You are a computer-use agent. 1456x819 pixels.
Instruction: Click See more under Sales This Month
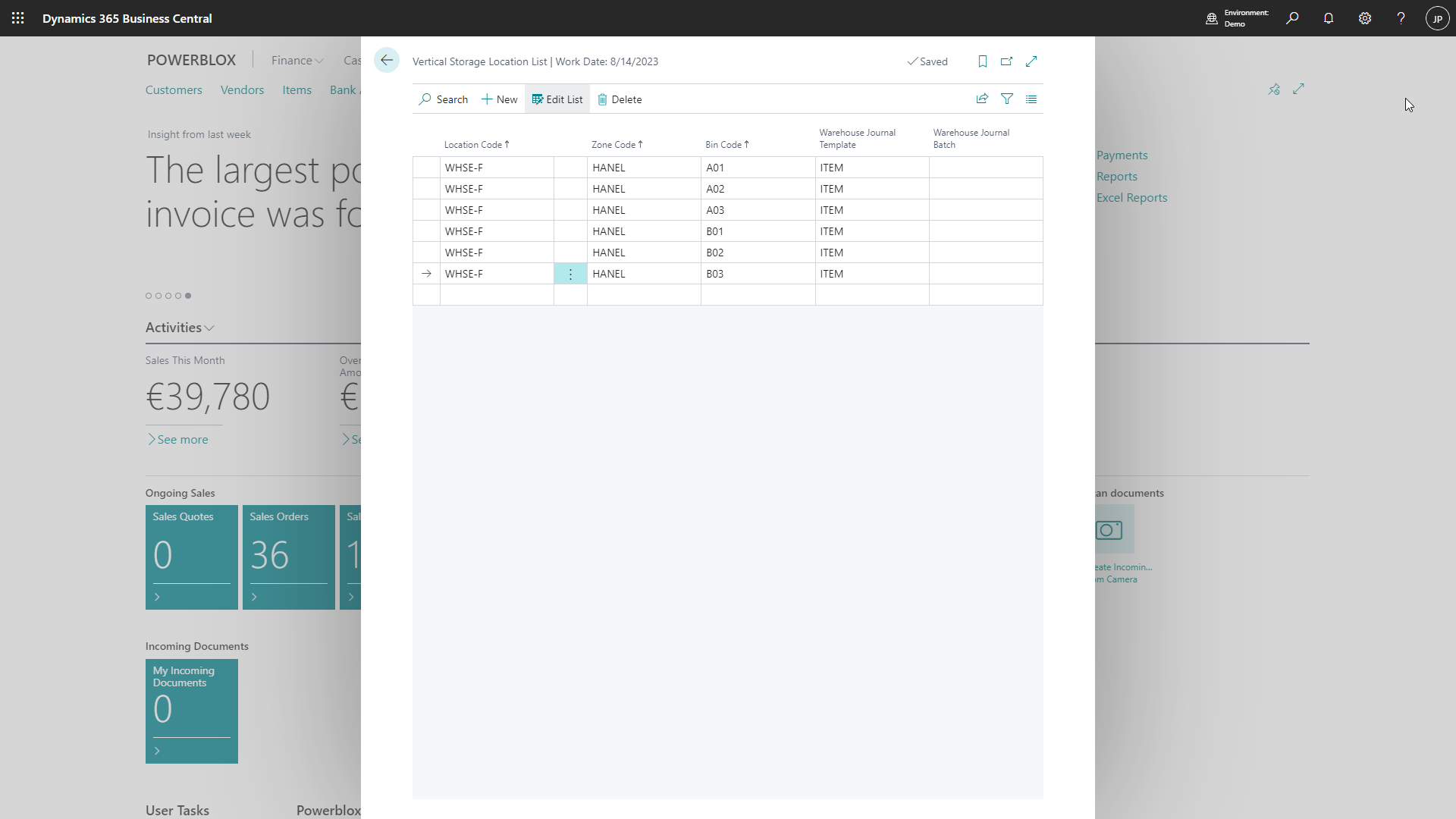coord(177,440)
